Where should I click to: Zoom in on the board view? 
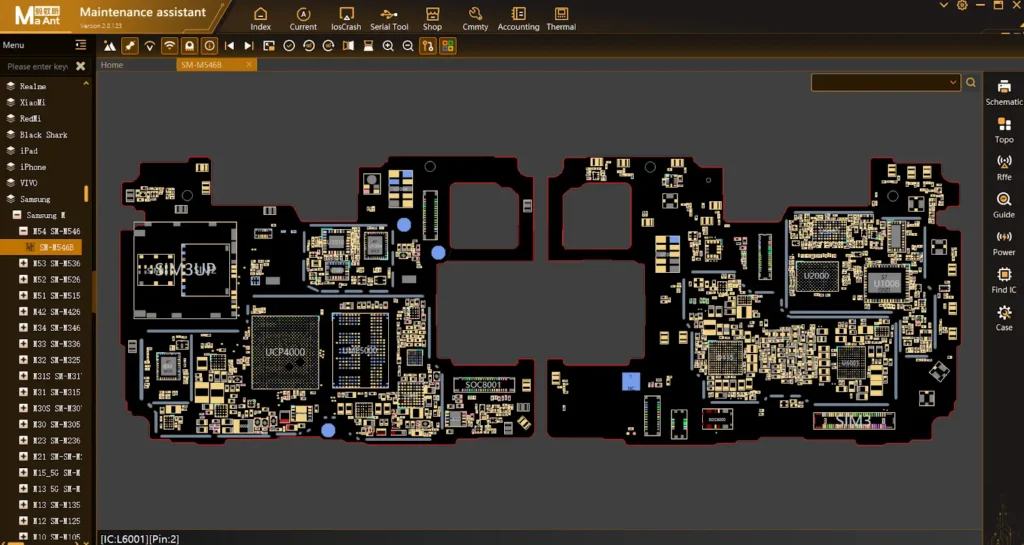tap(388, 46)
